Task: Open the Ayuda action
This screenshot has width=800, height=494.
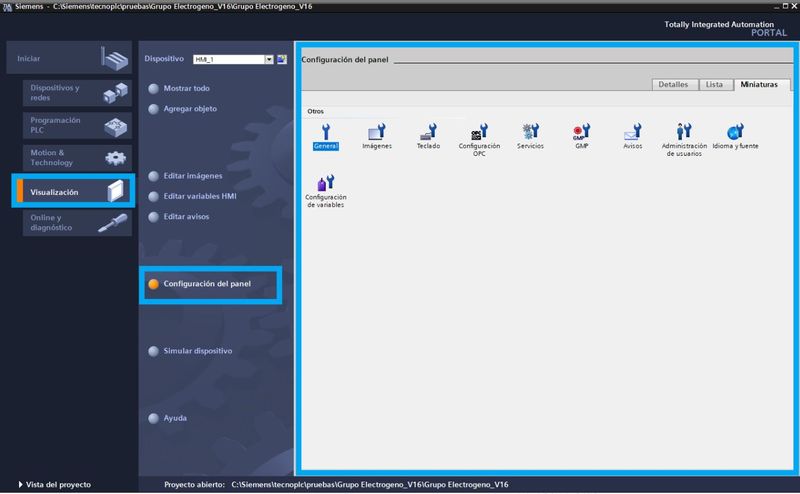Action: point(167,418)
